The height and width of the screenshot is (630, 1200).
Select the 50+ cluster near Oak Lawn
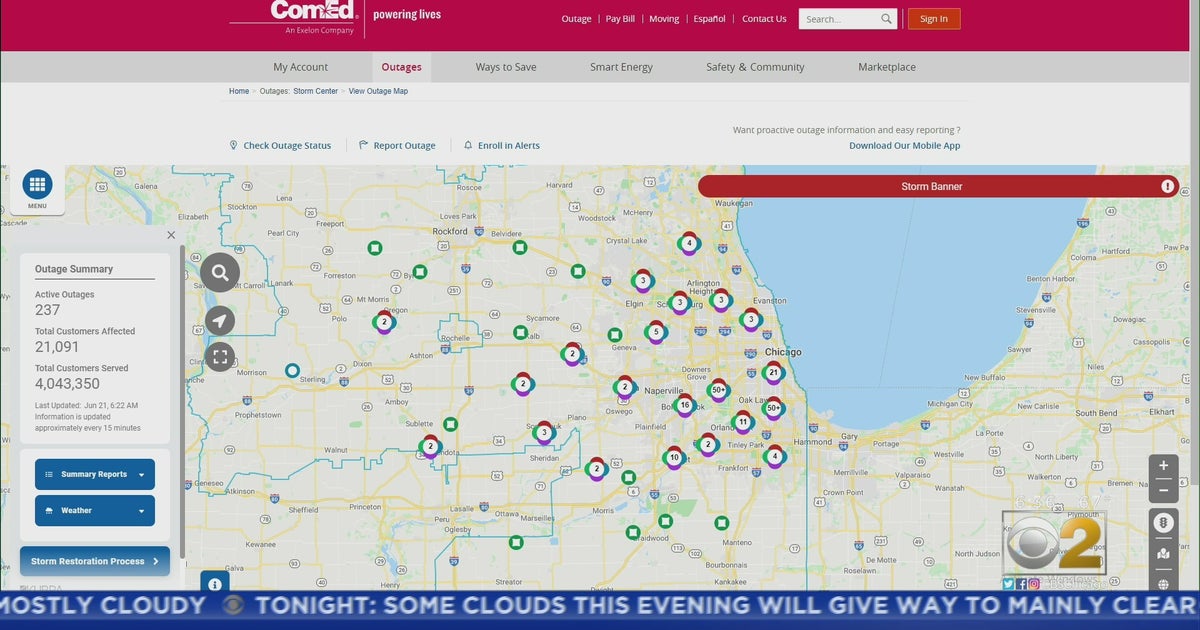pos(772,408)
